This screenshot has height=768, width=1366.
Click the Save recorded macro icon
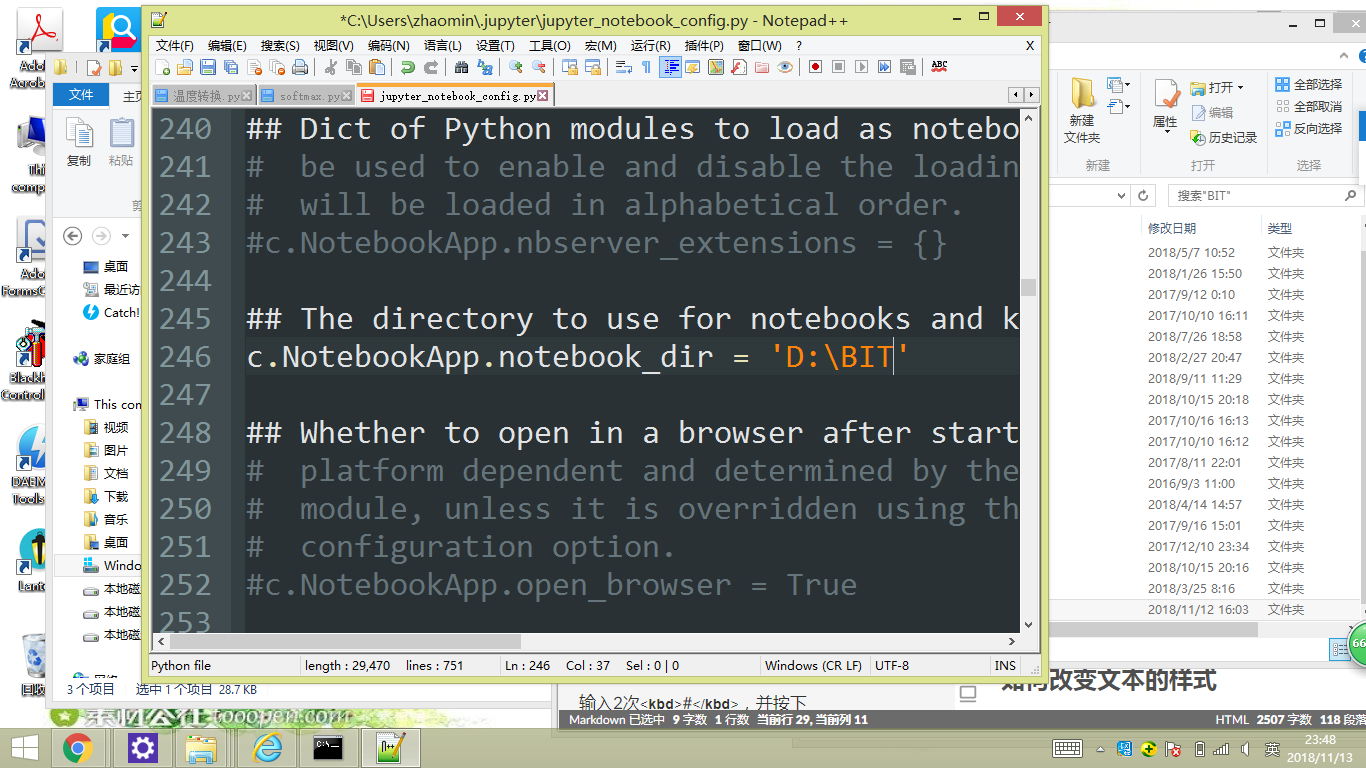(x=908, y=67)
